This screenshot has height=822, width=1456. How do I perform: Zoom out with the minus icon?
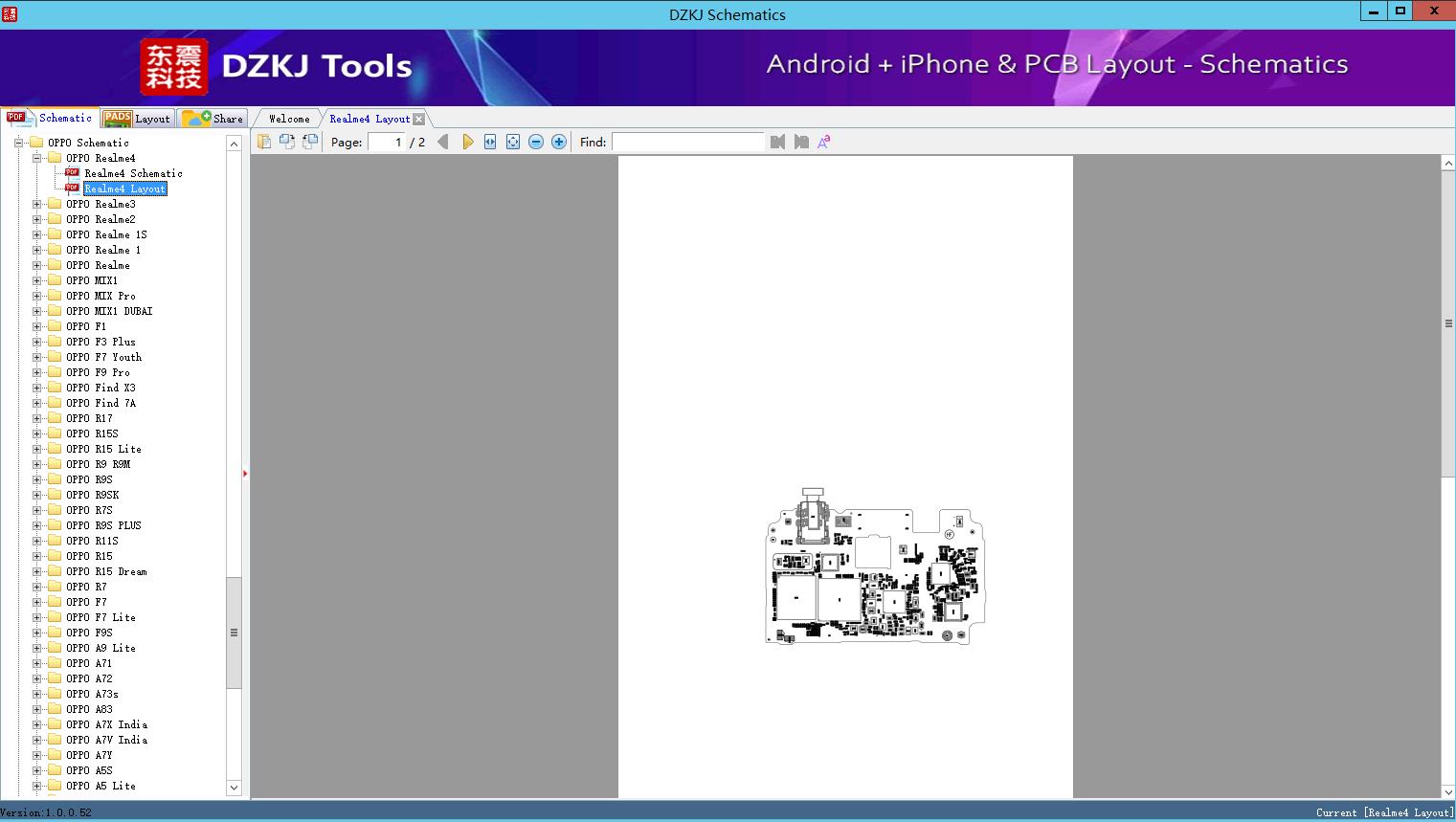tap(536, 142)
